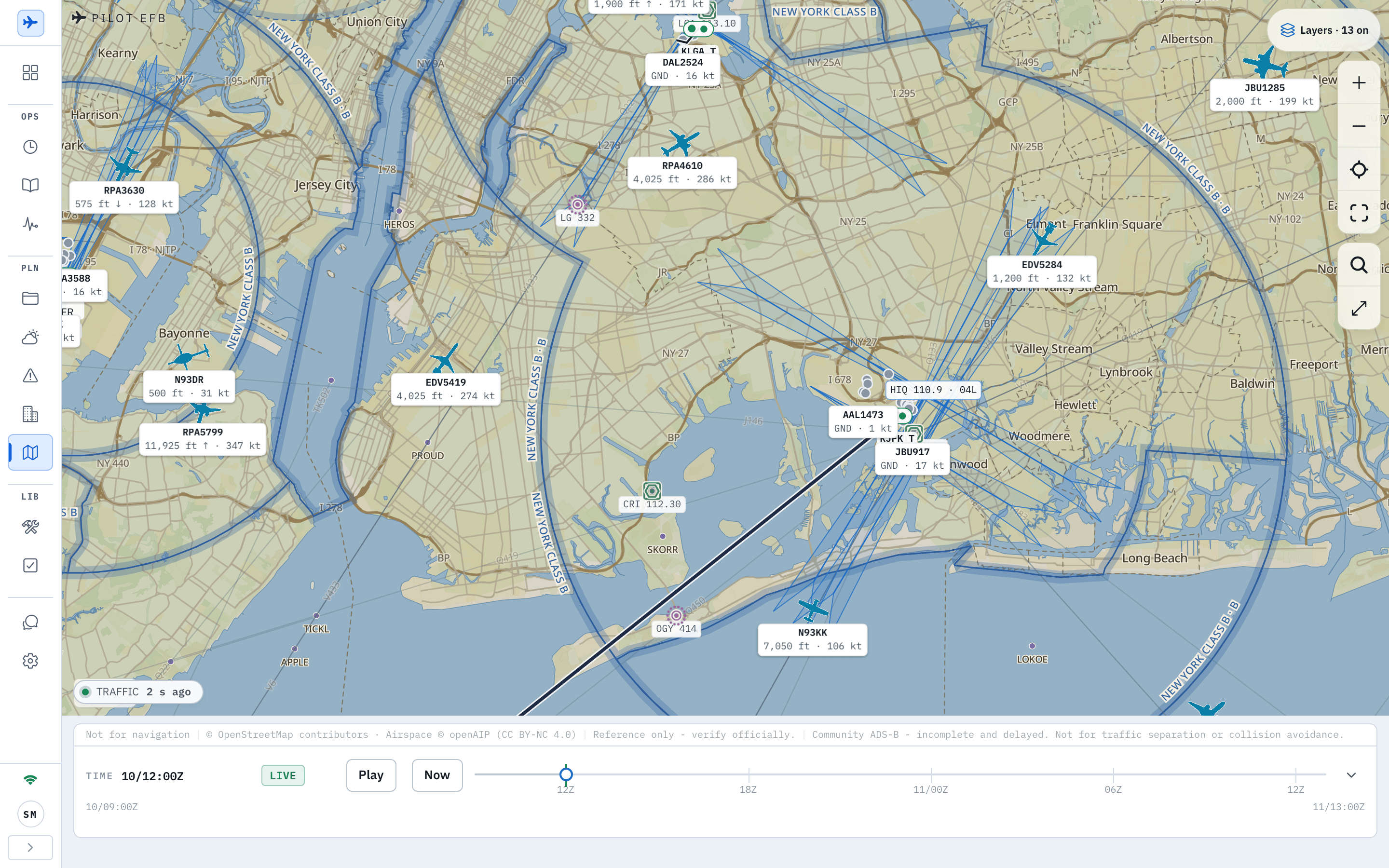Open the SM user avatar
1389x868 pixels.
[x=30, y=814]
